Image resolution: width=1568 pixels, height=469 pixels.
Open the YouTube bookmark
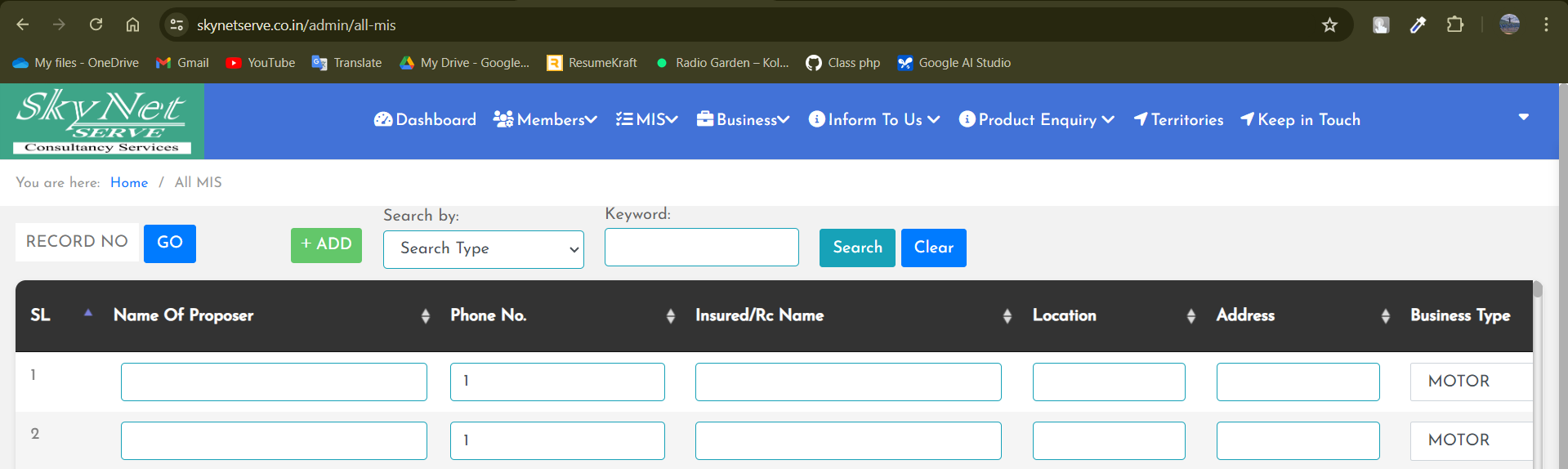point(261,63)
